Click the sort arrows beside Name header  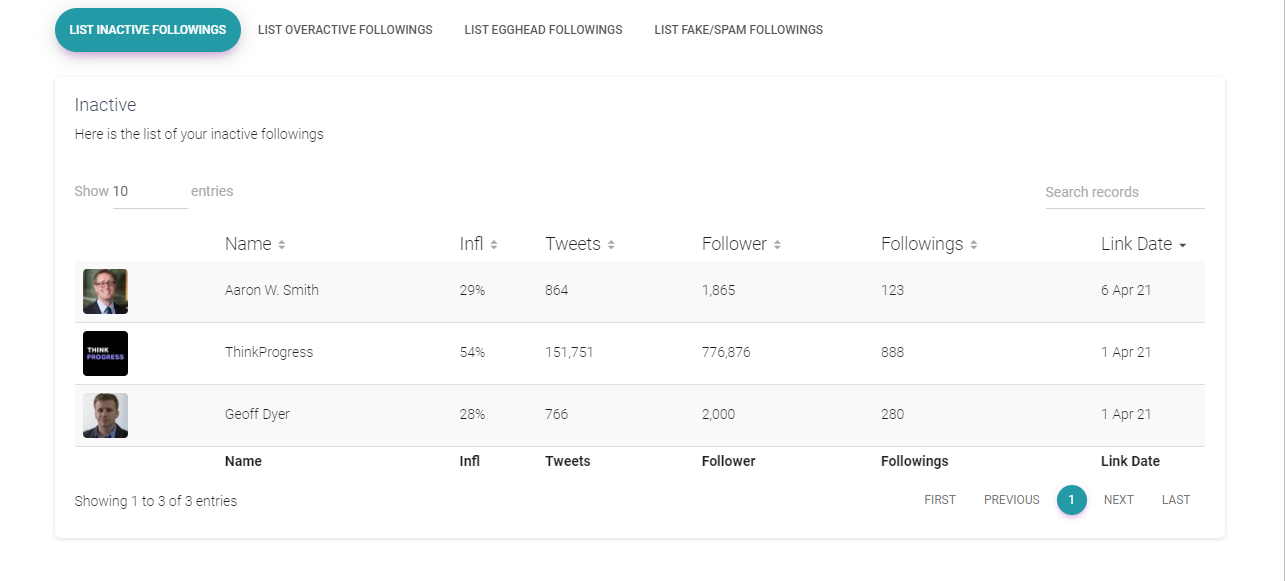tap(279, 243)
